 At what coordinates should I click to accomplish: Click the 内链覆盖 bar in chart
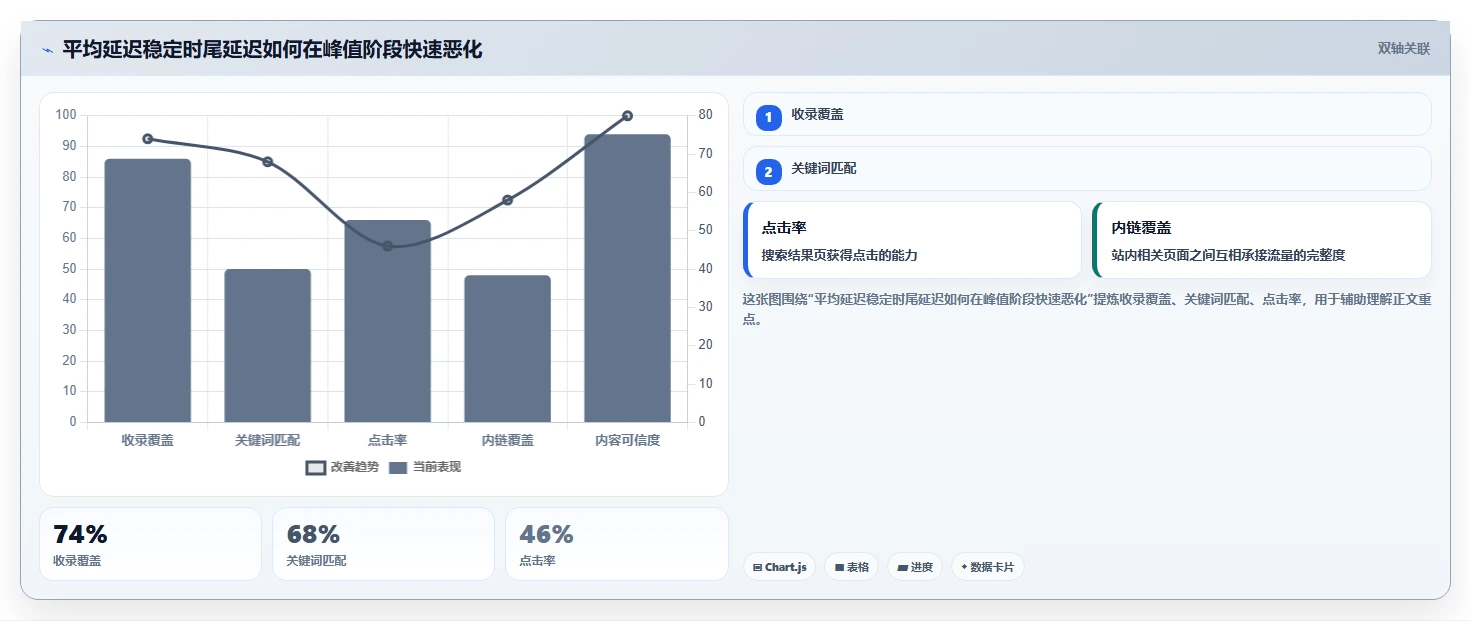click(508, 349)
